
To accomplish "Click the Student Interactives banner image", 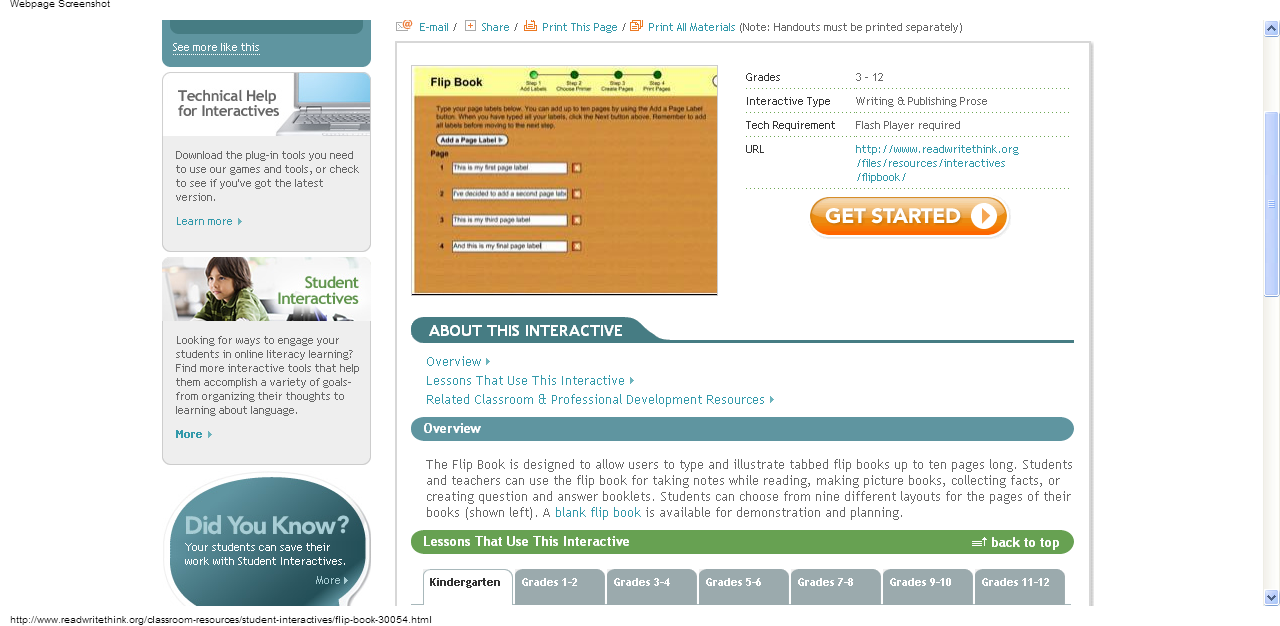I will click(266, 289).
